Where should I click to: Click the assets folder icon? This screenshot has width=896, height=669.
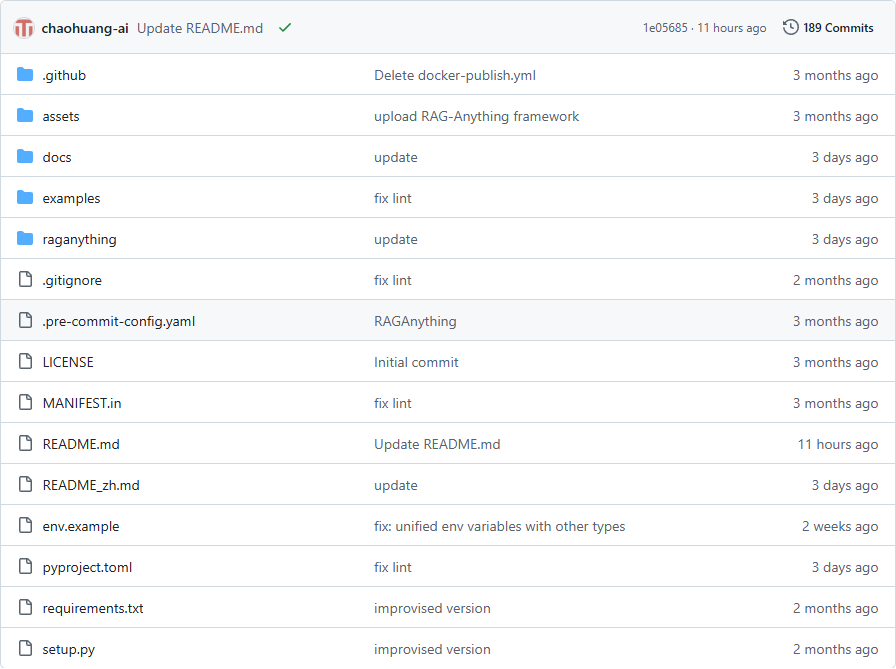[x=25, y=116]
